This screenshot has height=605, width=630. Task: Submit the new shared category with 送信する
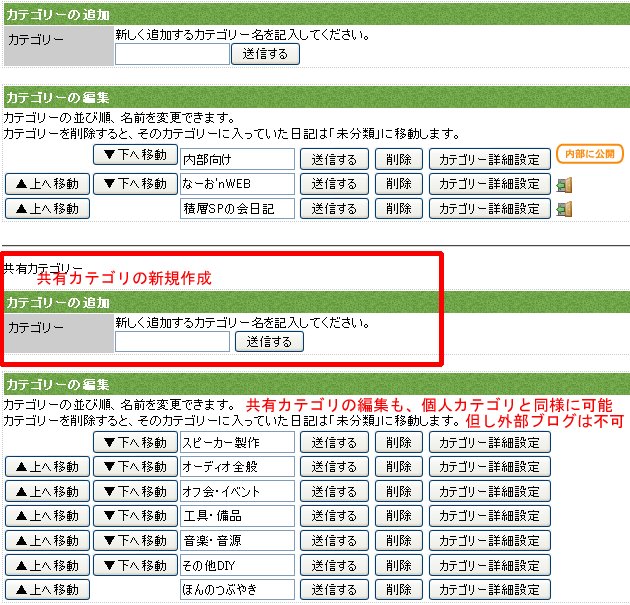click(x=269, y=342)
